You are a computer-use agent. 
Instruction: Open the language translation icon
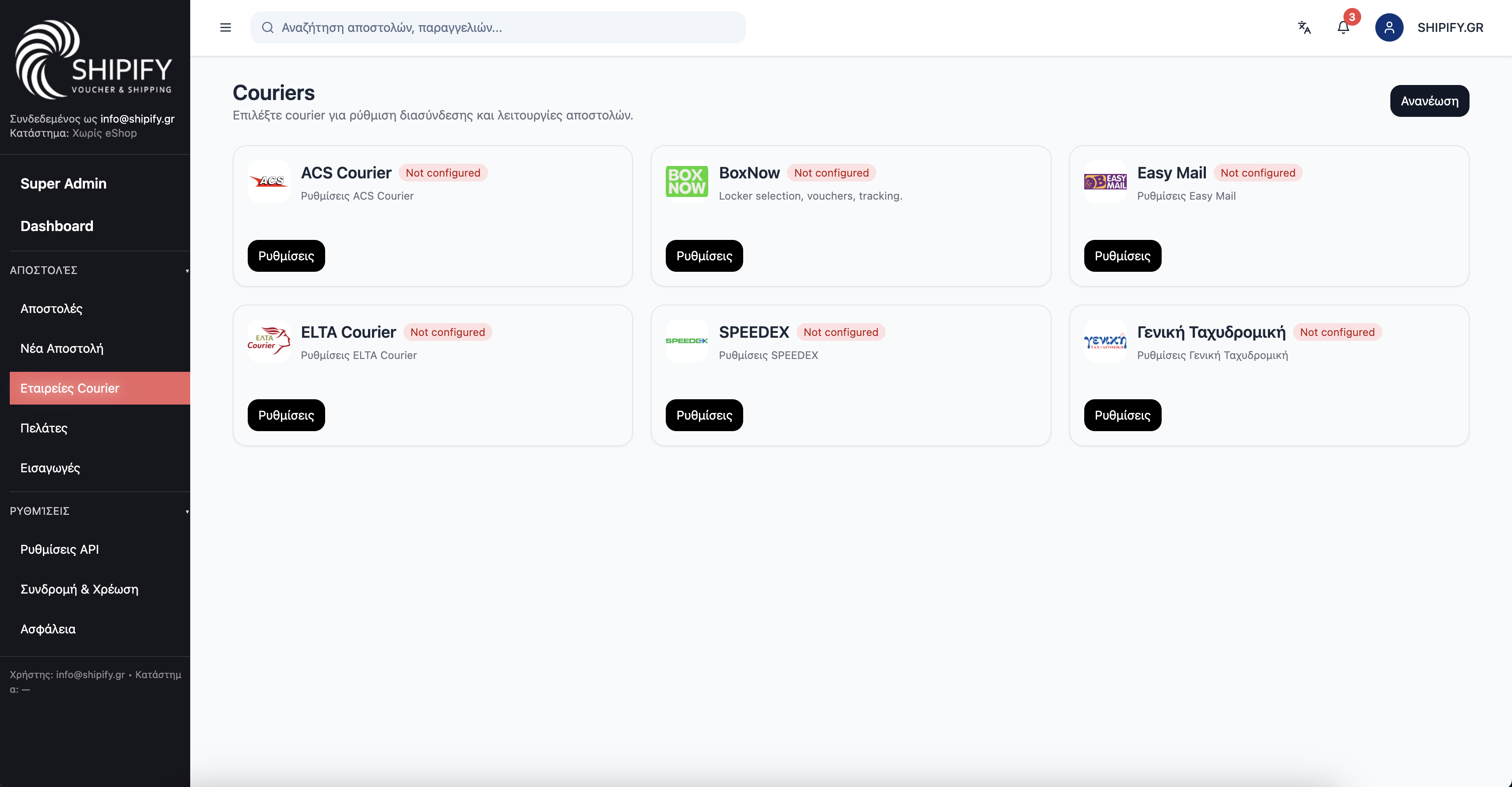tap(1304, 27)
